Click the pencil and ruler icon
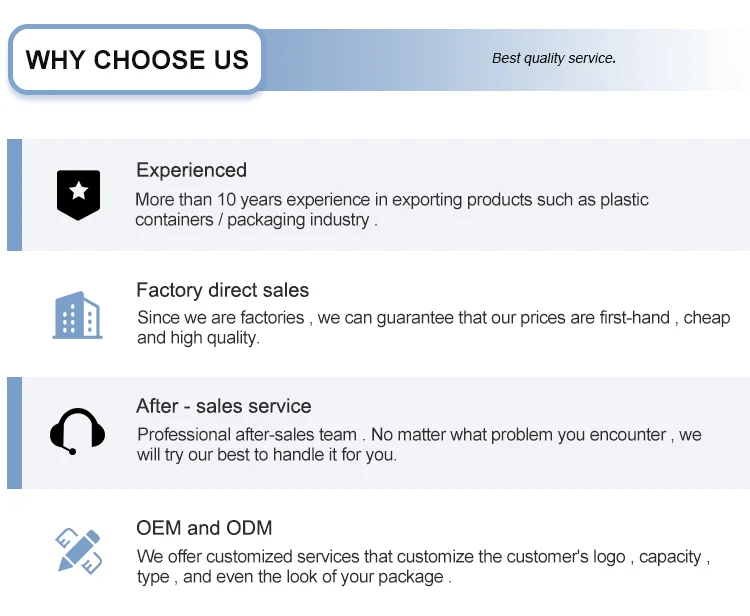The image size is (750, 616). (78, 551)
